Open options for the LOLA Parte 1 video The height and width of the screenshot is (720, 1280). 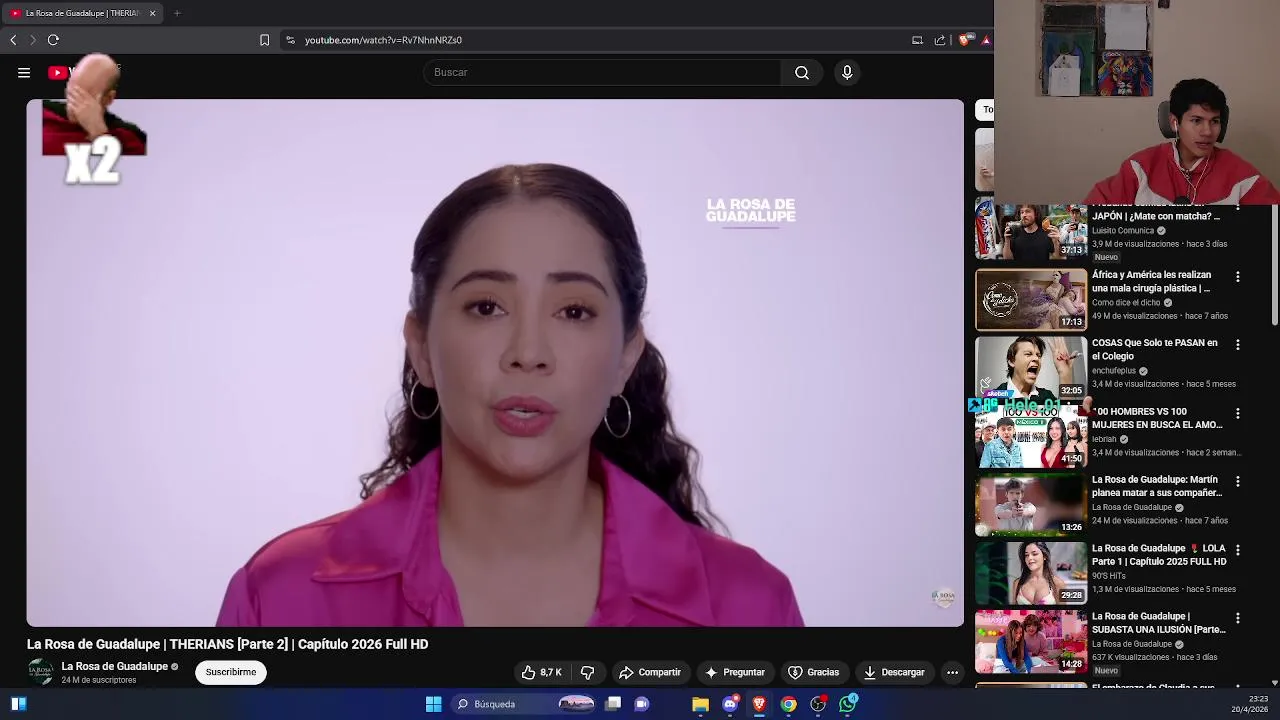tap(1237, 550)
